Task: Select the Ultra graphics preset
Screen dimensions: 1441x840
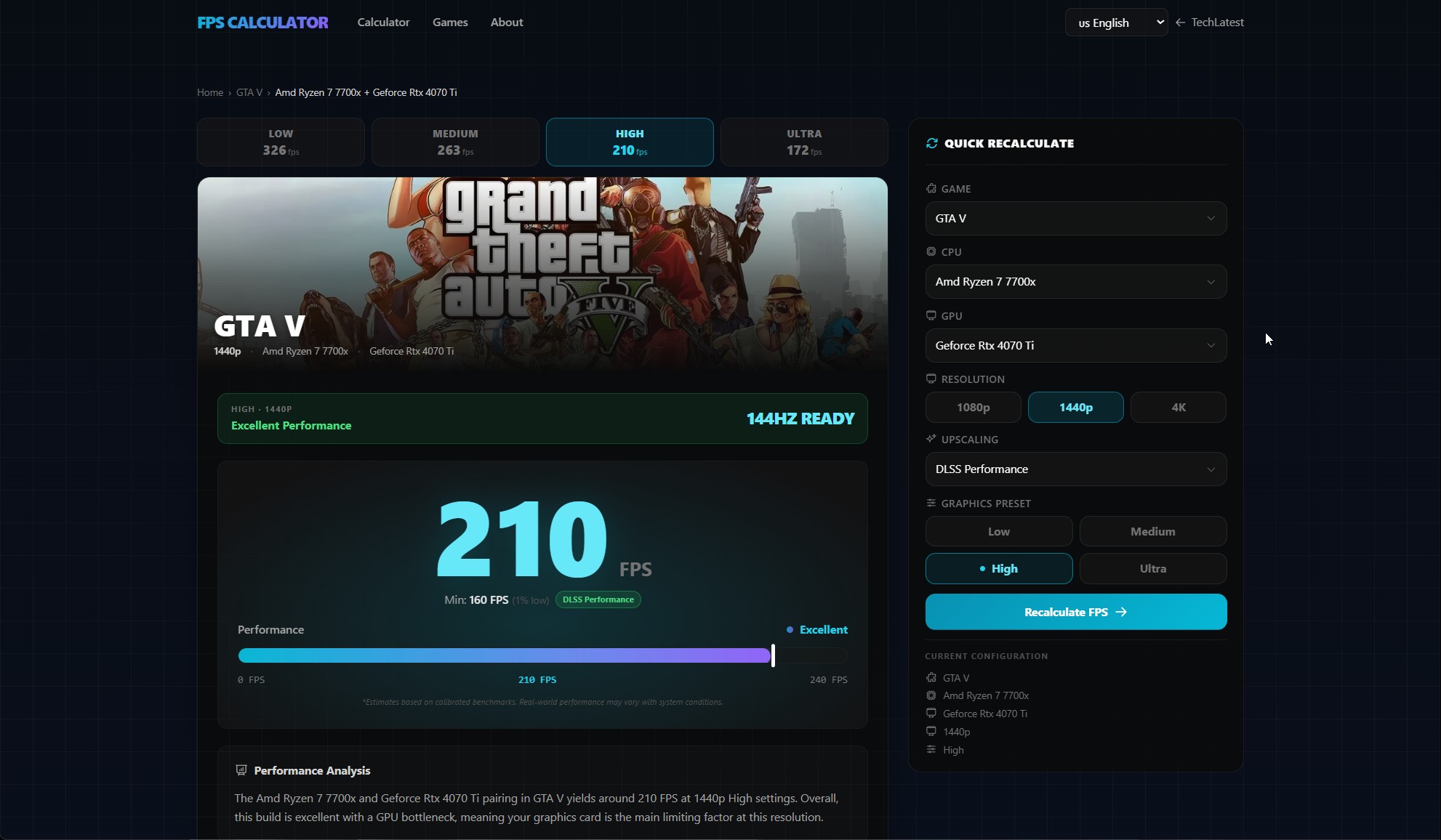Action: [1153, 568]
